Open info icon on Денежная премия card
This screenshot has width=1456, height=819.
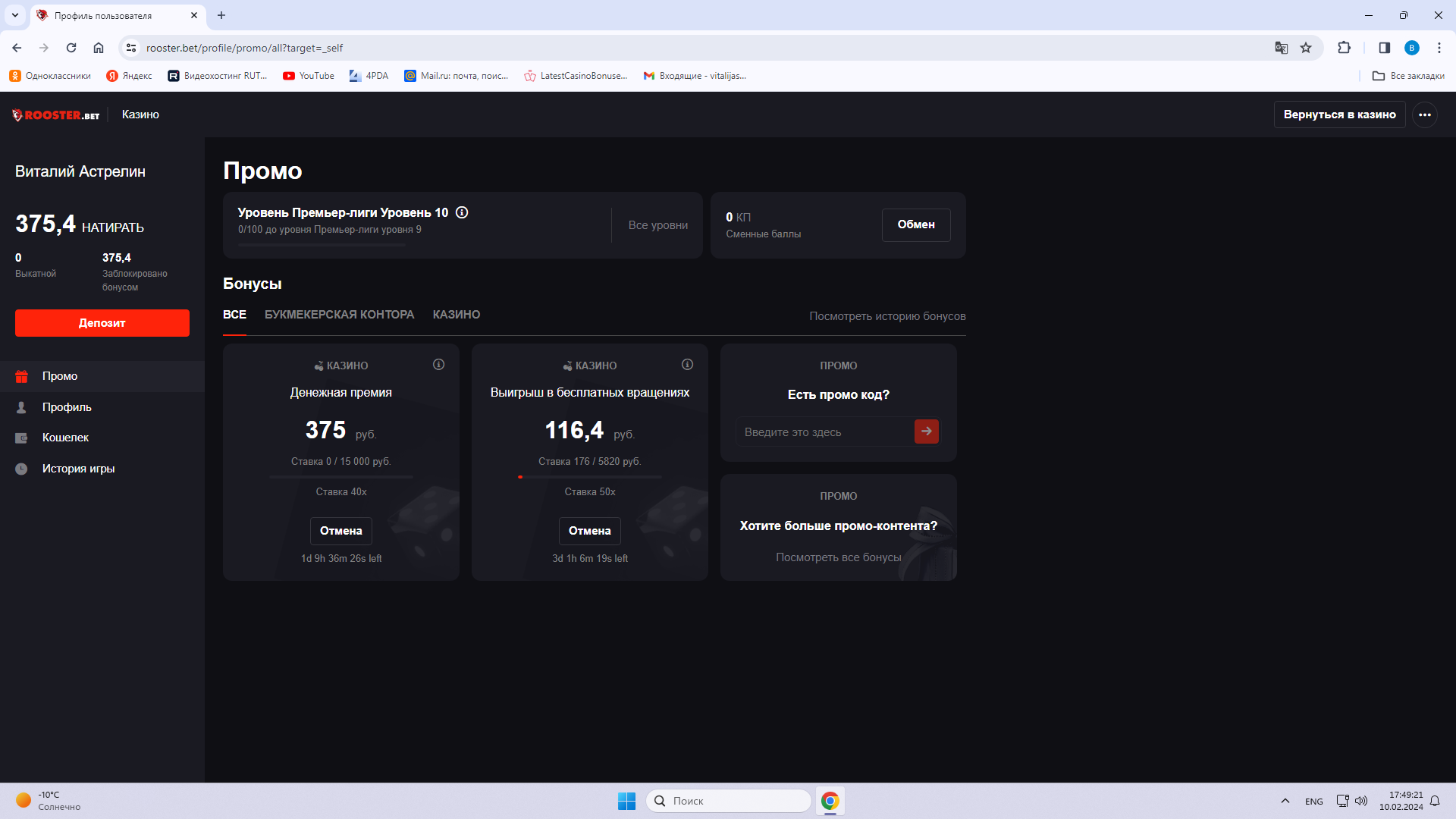[x=438, y=365]
